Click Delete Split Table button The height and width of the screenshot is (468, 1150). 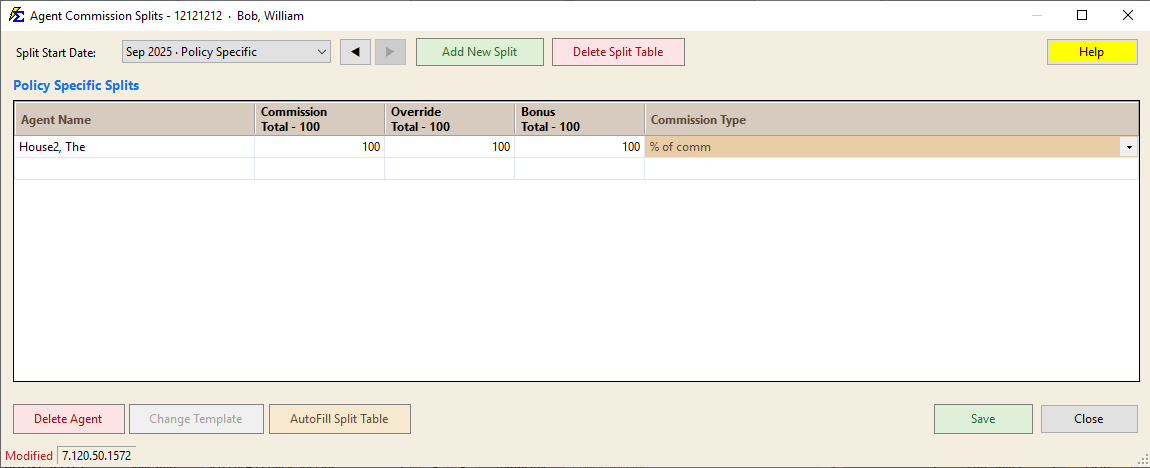tap(618, 52)
